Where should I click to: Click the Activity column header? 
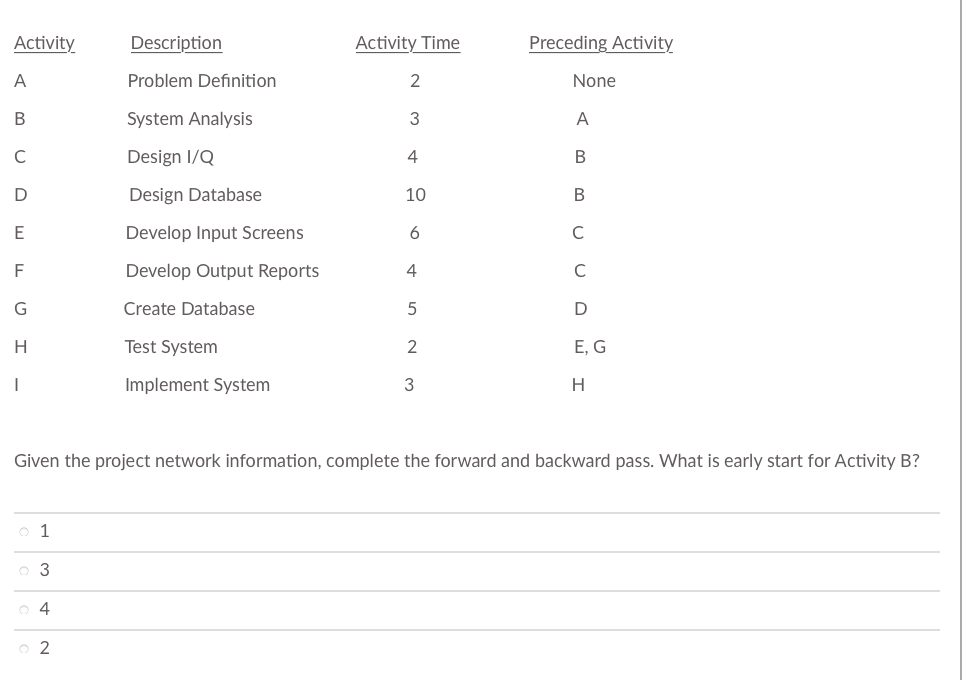[x=44, y=43]
